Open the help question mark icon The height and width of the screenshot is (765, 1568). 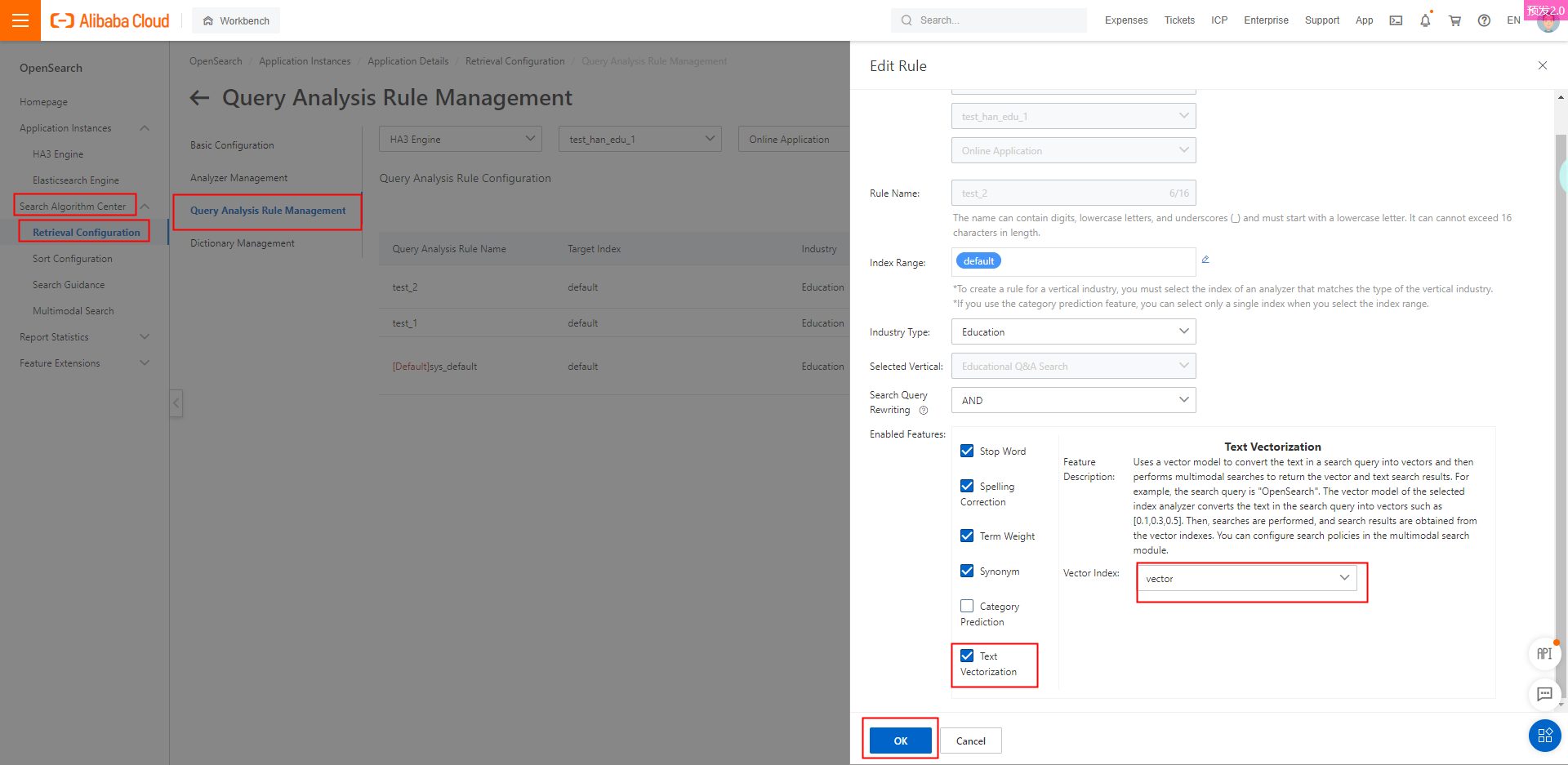click(1484, 20)
